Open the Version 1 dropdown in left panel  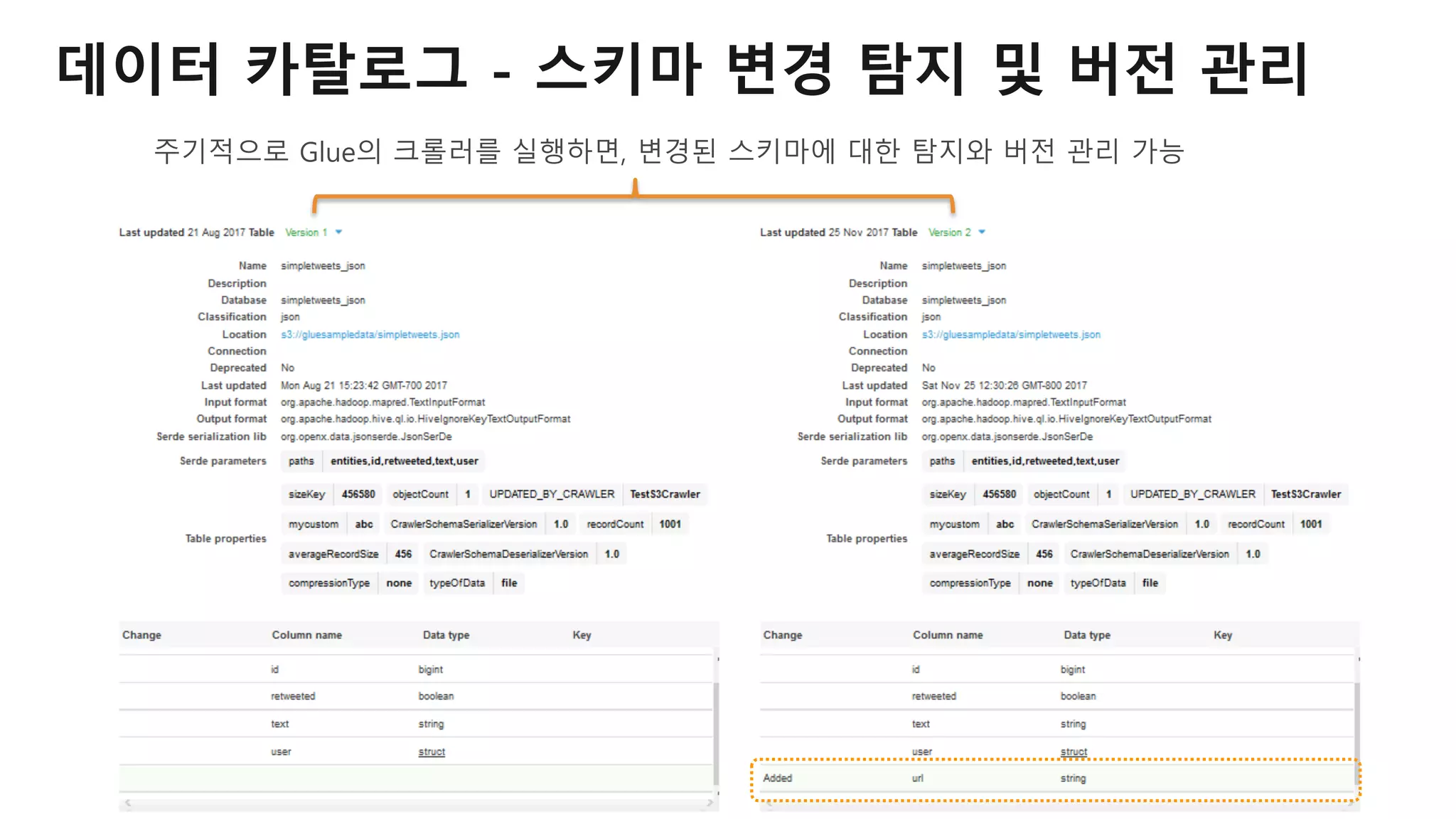click(x=314, y=232)
